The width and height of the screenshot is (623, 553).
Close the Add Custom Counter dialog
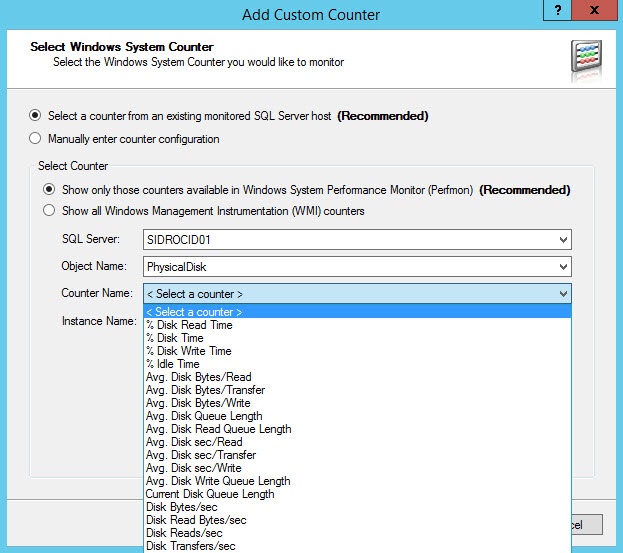click(x=594, y=10)
